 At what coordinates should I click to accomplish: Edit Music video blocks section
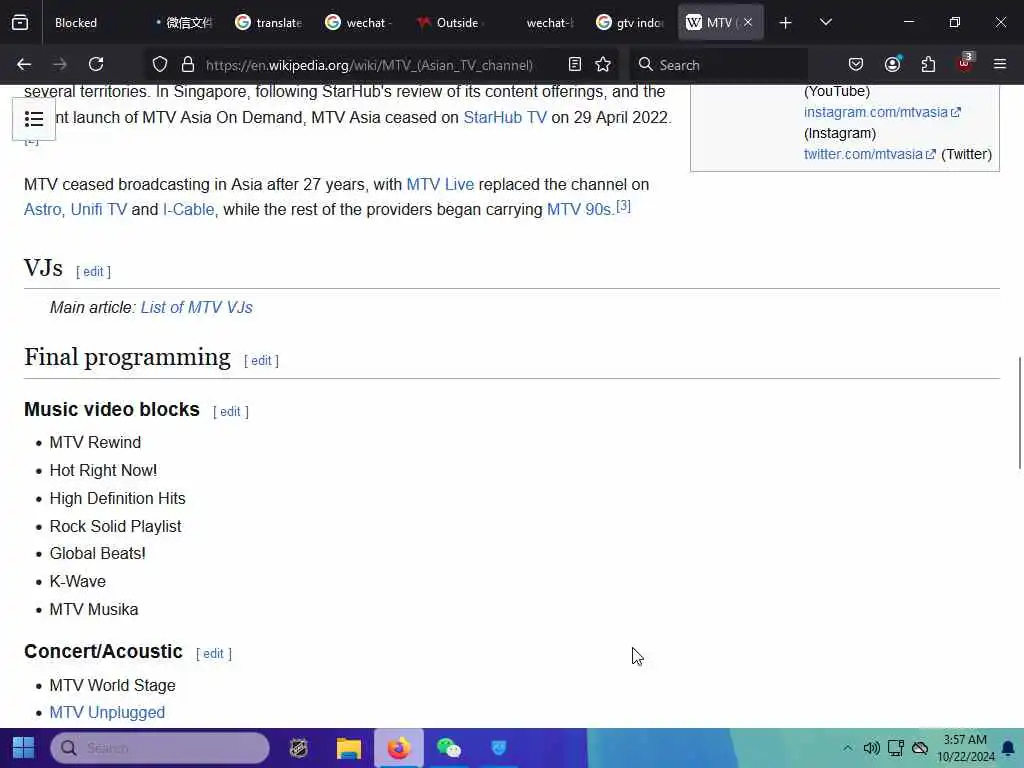point(230,412)
